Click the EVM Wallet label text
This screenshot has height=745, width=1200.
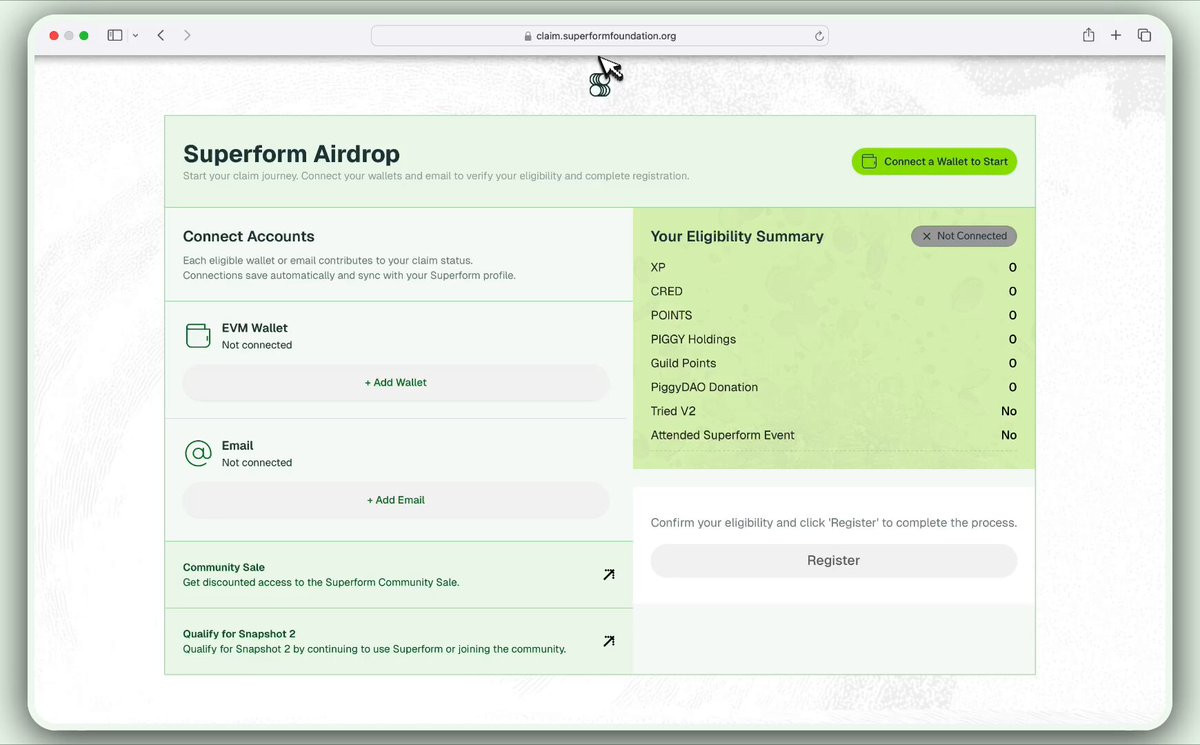[254, 328]
